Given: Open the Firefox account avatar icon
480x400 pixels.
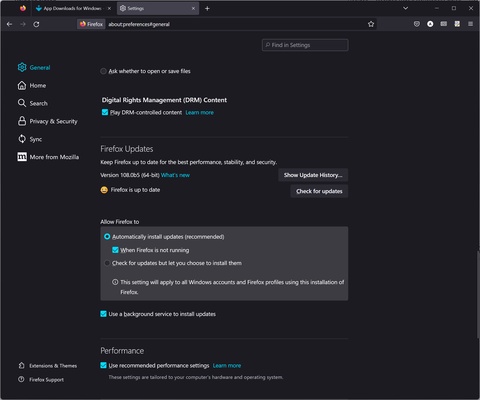Looking at the screenshot, I should click(x=430, y=24).
